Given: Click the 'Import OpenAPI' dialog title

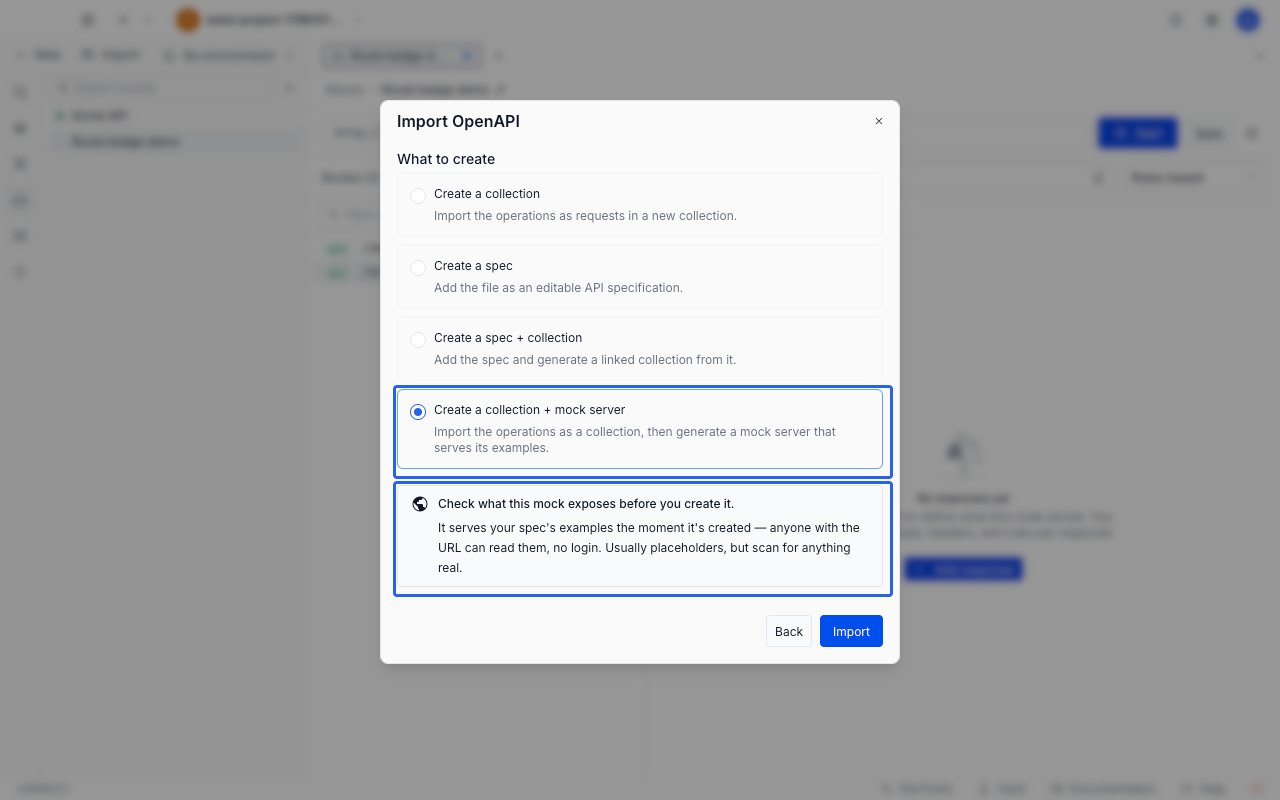Looking at the screenshot, I should pyautogui.click(x=458, y=121).
